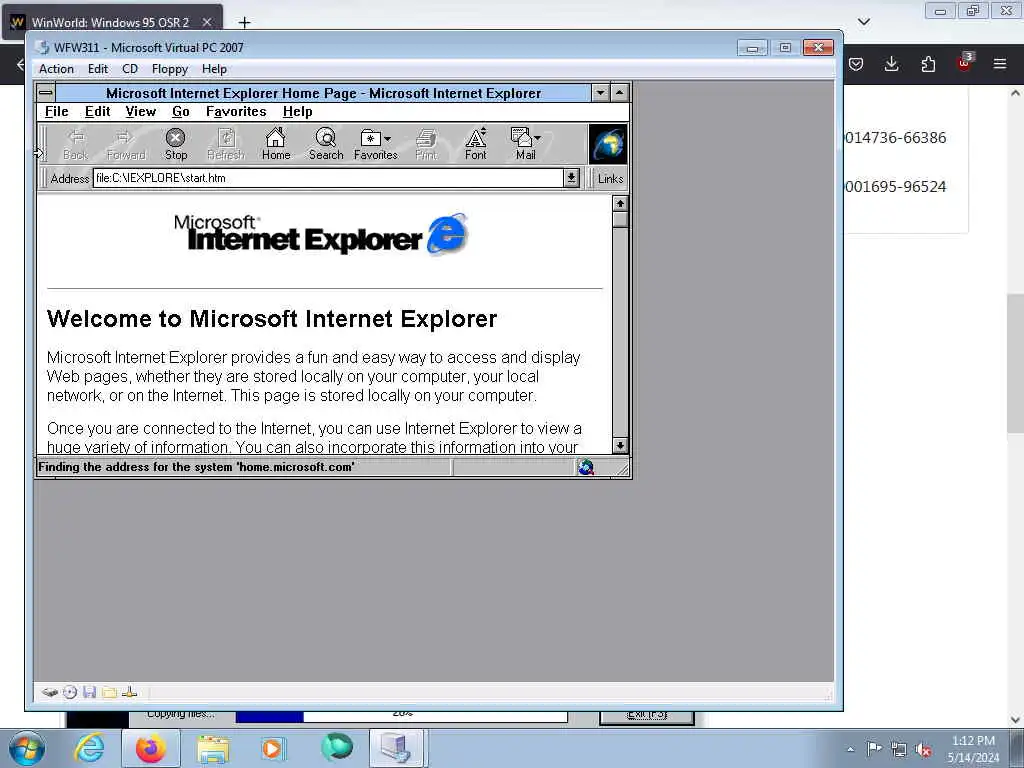Click the muted volume tray icon

pyautogui.click(x=923, y=749)
